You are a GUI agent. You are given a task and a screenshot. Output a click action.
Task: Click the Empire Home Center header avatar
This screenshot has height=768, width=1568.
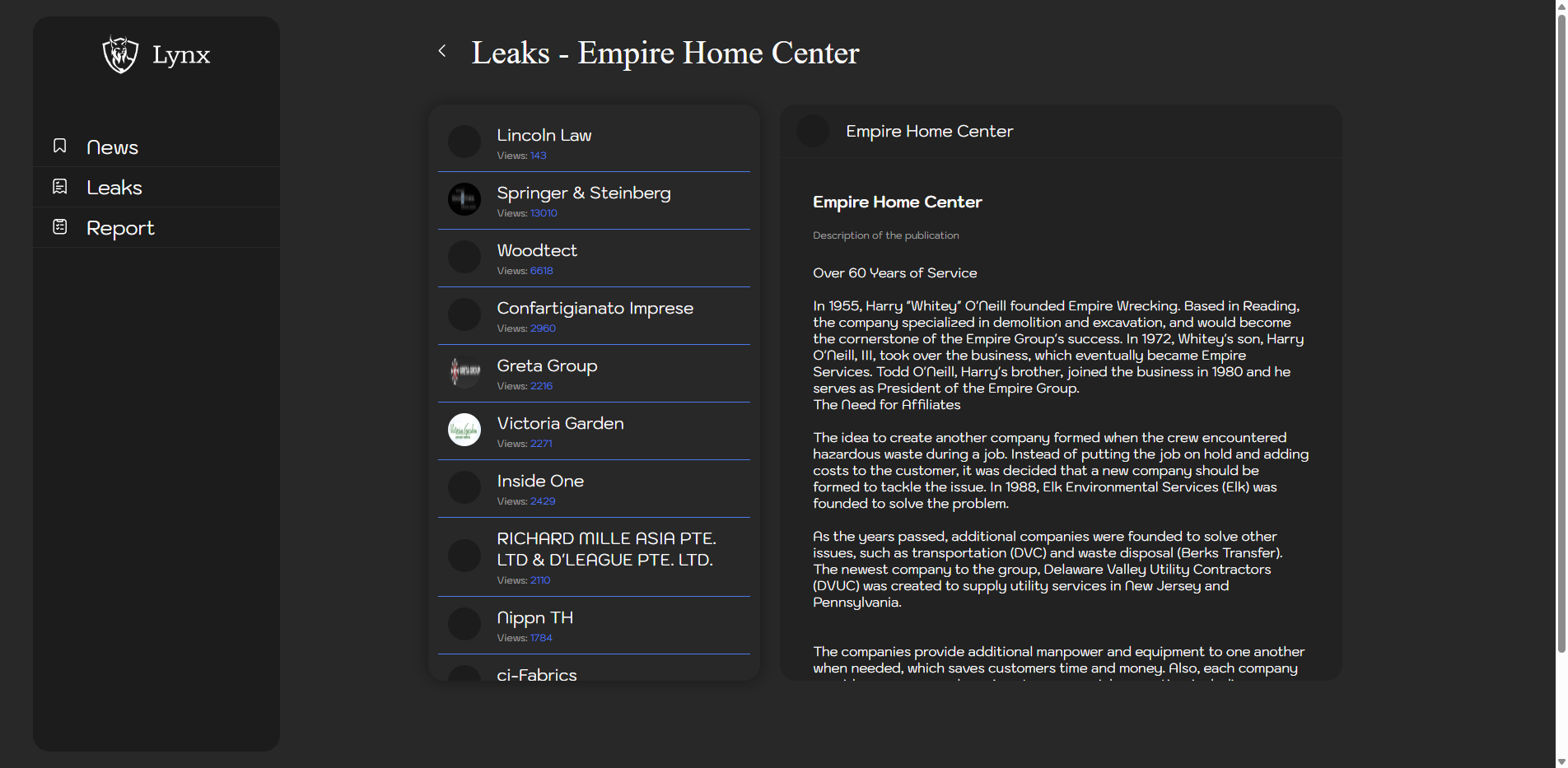(x=813, y=131)
